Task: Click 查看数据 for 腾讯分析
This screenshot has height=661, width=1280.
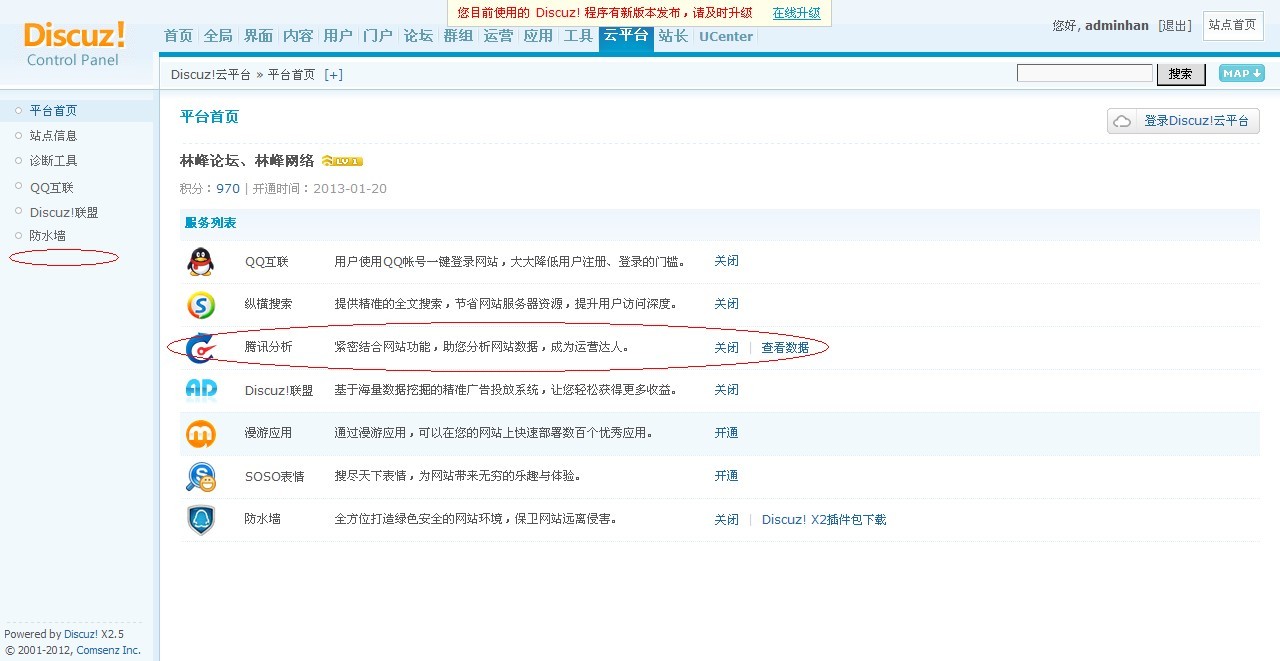Action: (x=785, y=348)
